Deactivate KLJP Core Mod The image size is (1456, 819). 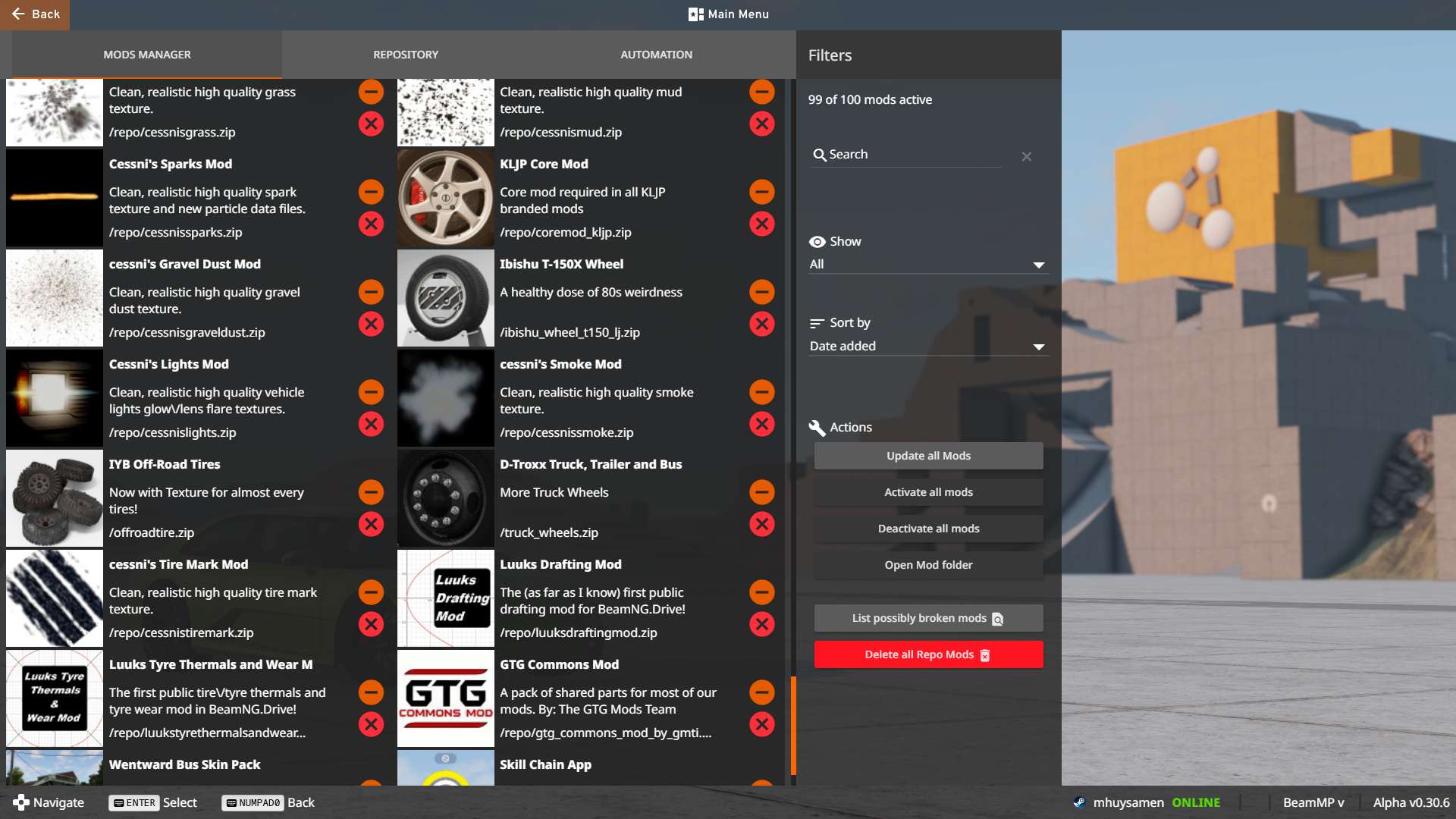click(x=762, y=192)
